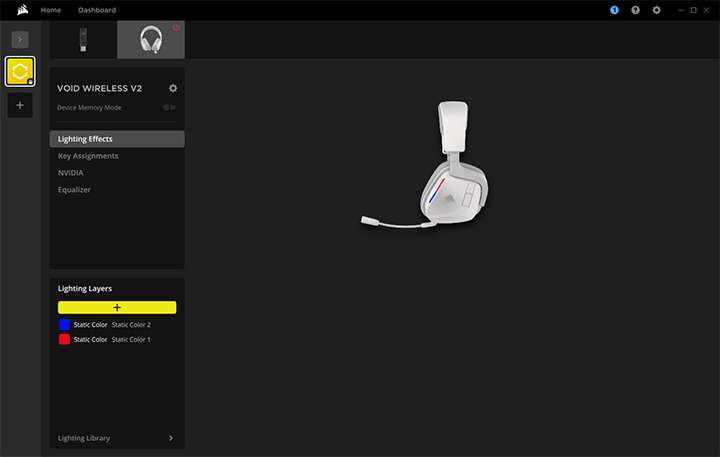Switch to the Dashboard tab

[97, 10]
